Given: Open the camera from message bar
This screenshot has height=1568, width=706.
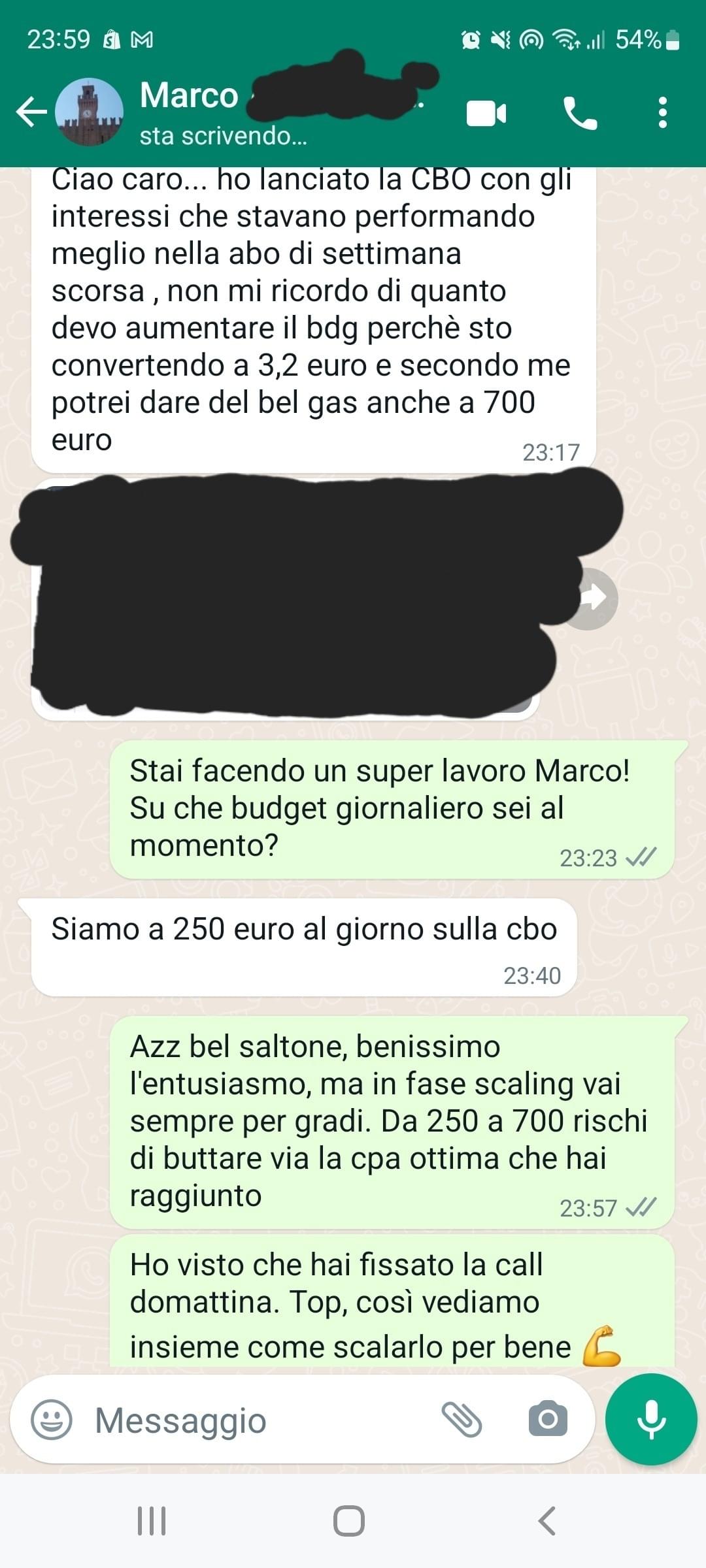Looking at the screenshot, I should 548,1418.
